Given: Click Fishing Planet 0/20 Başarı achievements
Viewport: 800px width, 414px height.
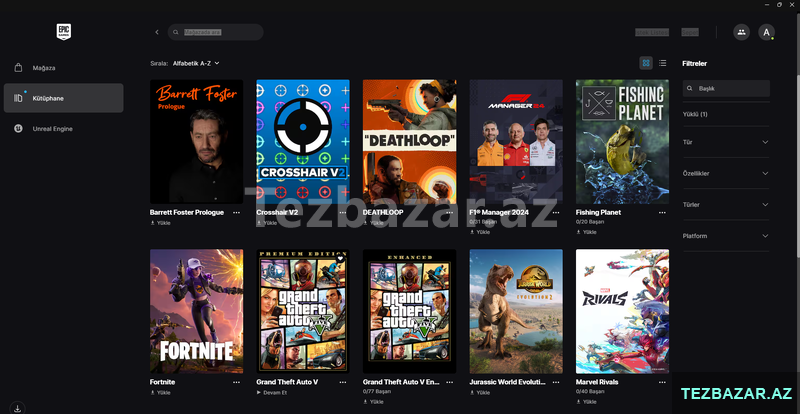Looking at the screenshot, I should pyautogui.click(x=590, y=222).
